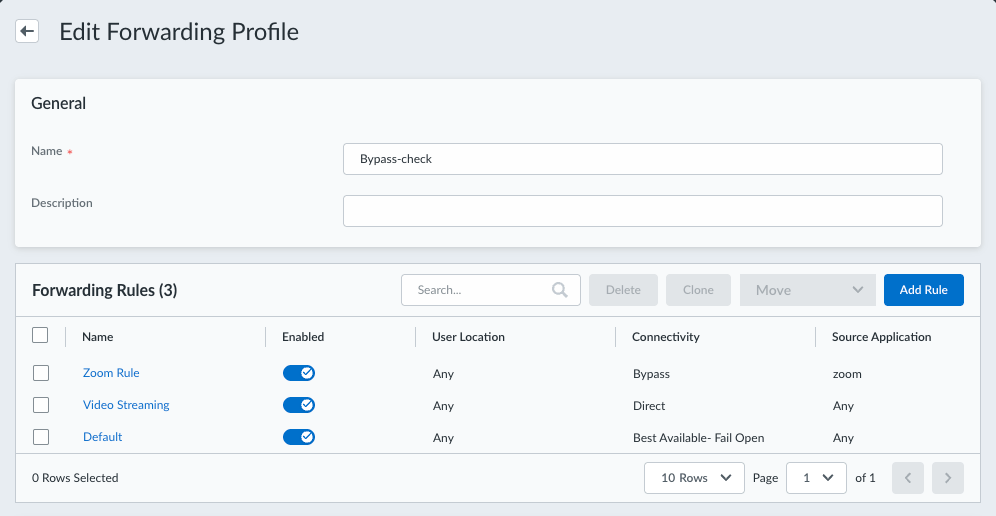Open the page number dropdown

click(816, 478)
